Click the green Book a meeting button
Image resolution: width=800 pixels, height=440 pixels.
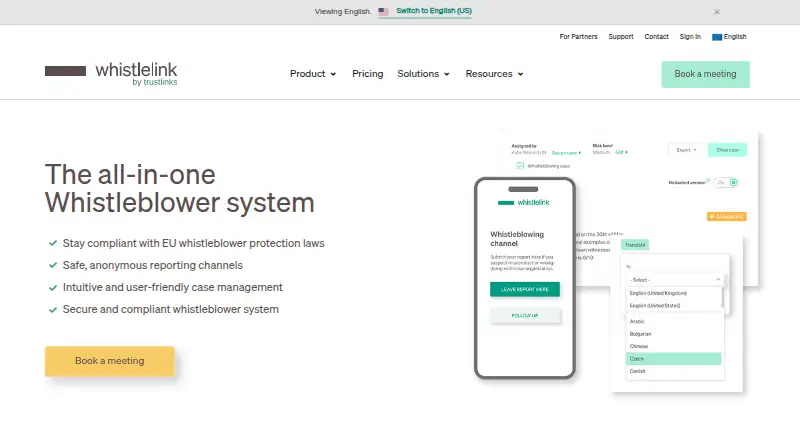706,75
